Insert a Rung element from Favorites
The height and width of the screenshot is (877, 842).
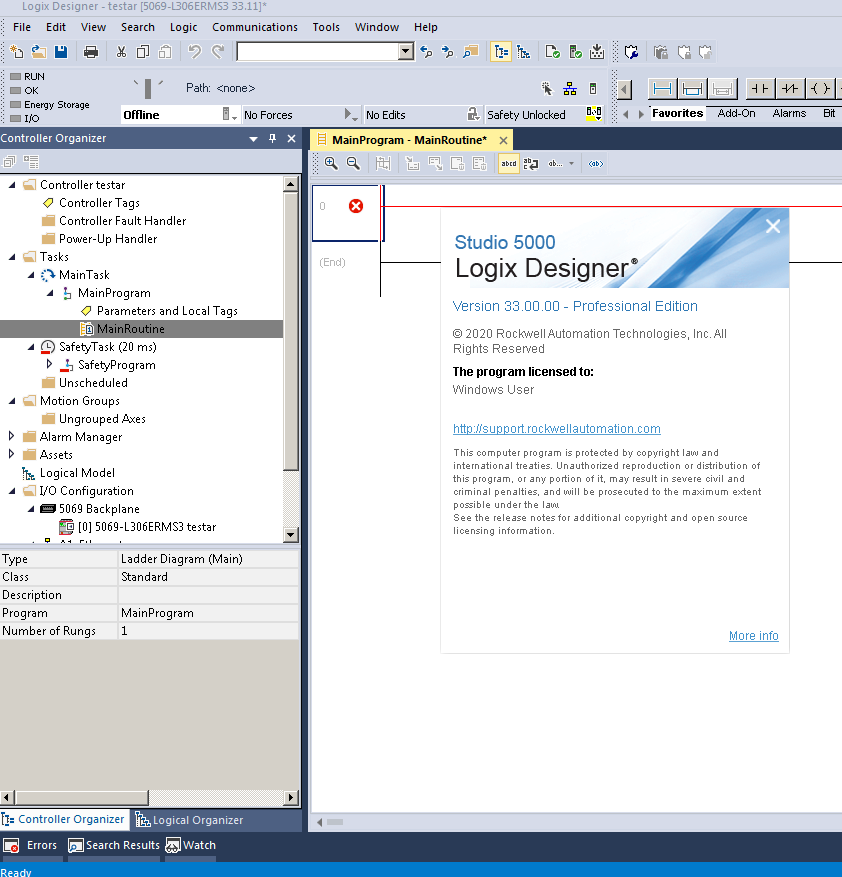tap(662, 88)
